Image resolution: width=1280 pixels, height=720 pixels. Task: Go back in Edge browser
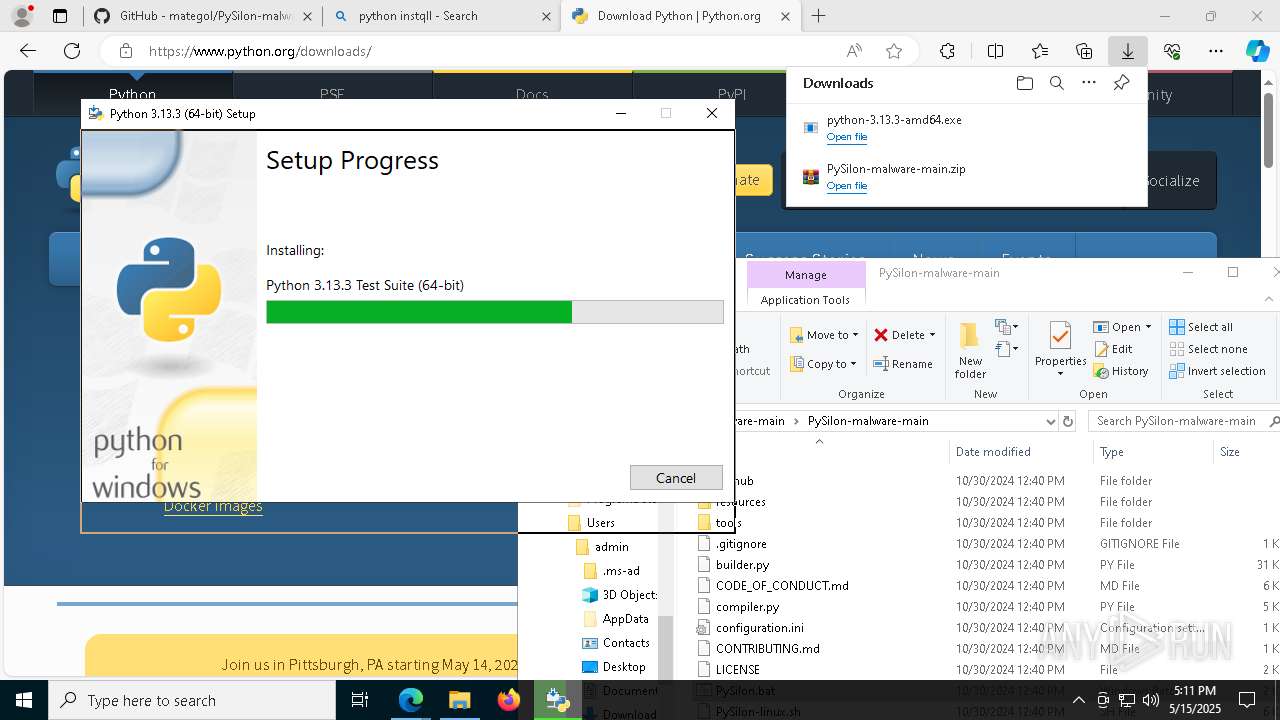(28, 51)
